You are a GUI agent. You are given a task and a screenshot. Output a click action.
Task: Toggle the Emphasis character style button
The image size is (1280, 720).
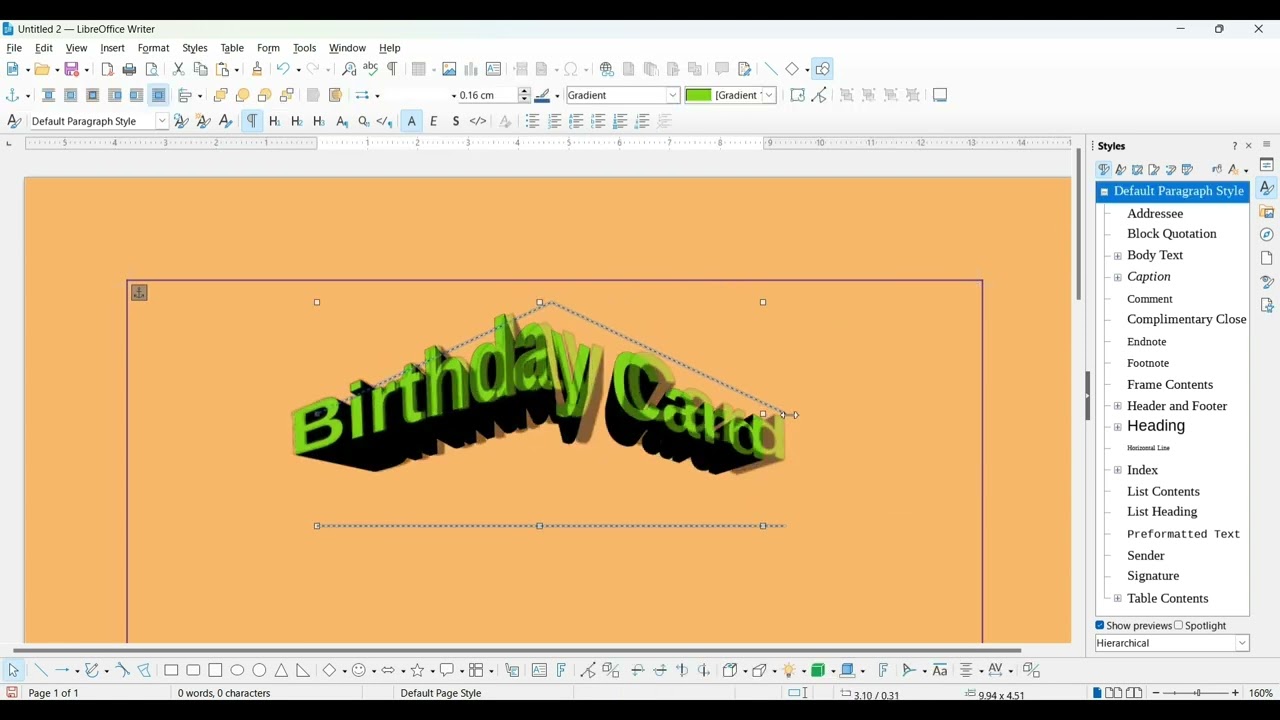coord(434,121)
